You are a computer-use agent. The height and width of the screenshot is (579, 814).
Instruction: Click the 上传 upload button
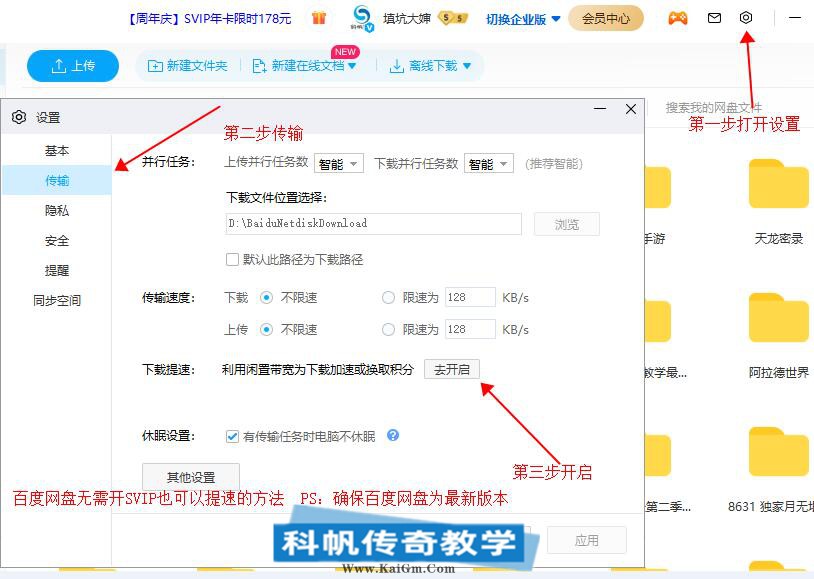73,66
